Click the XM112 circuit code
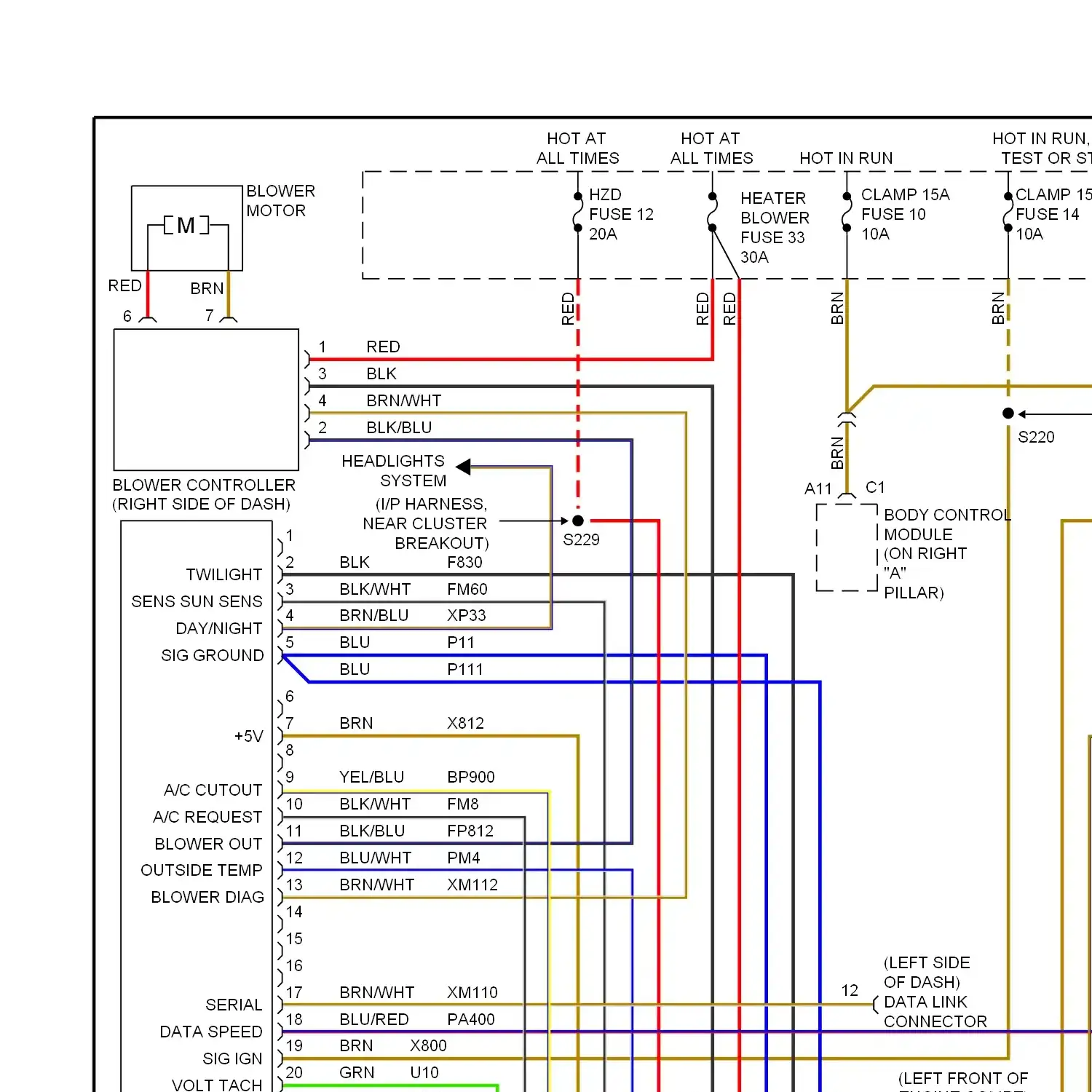Screen dimensions: 1092x1092 click(472, 885)
